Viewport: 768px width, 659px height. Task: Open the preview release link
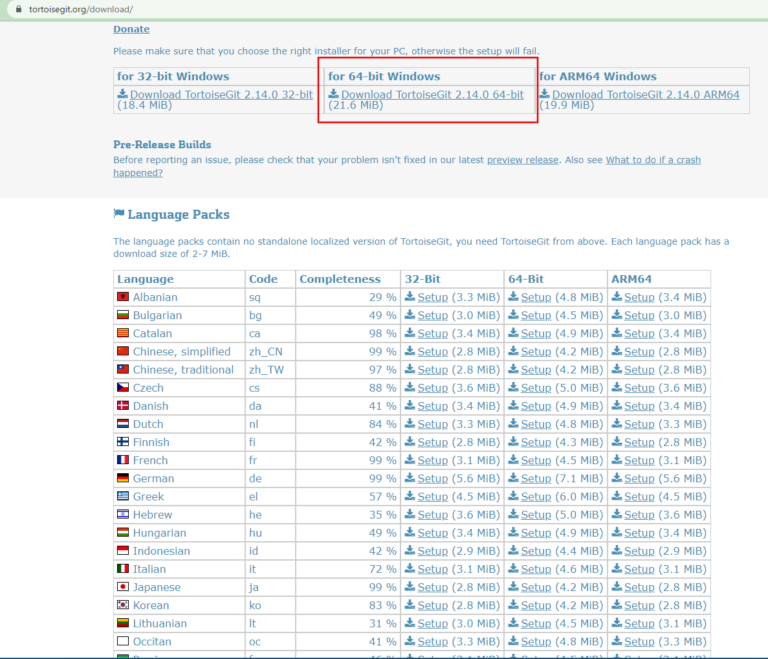522,160
